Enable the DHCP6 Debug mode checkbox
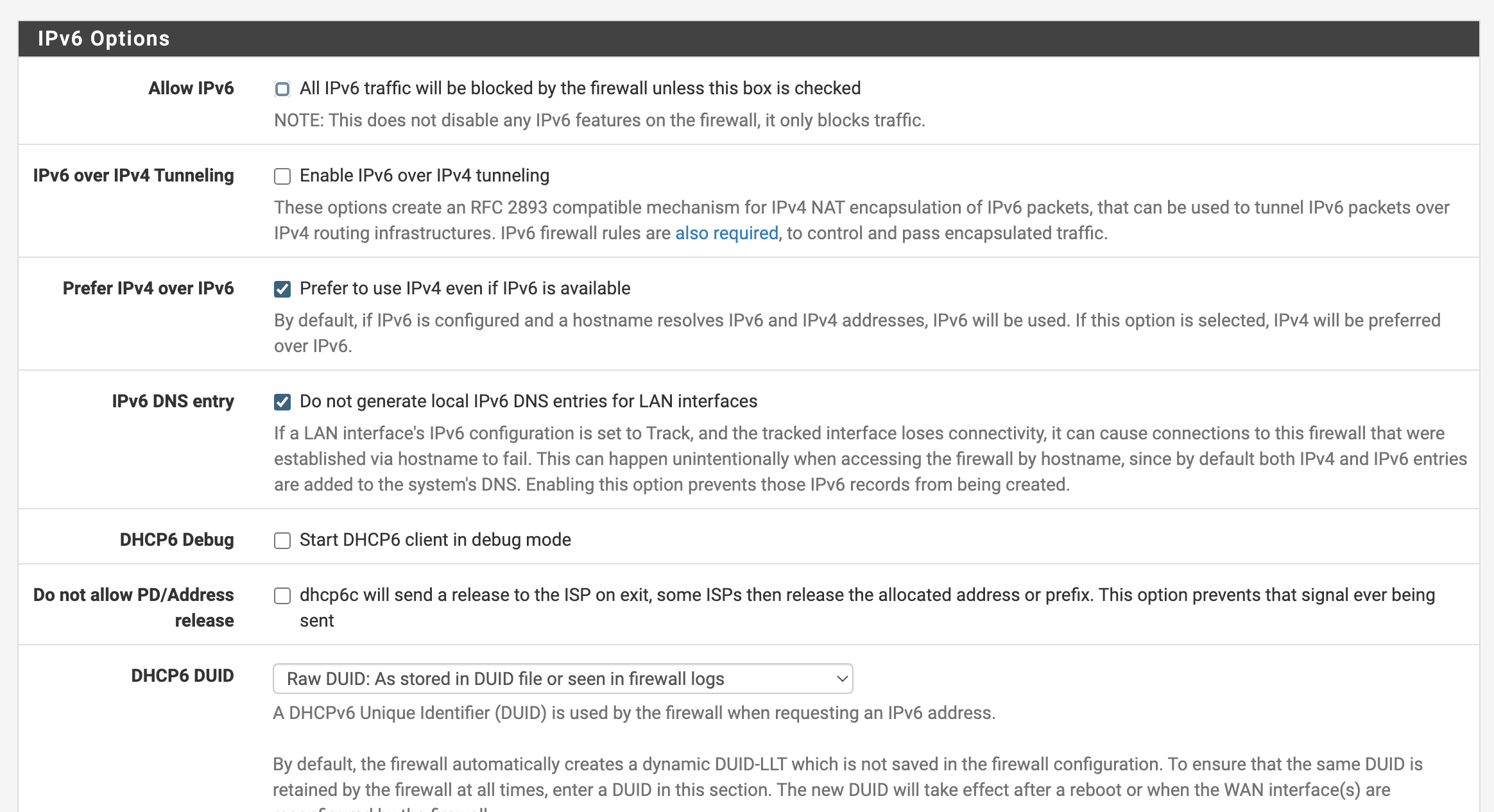The width and height of the screenshot is (1494, 812). tap(282, 541)
